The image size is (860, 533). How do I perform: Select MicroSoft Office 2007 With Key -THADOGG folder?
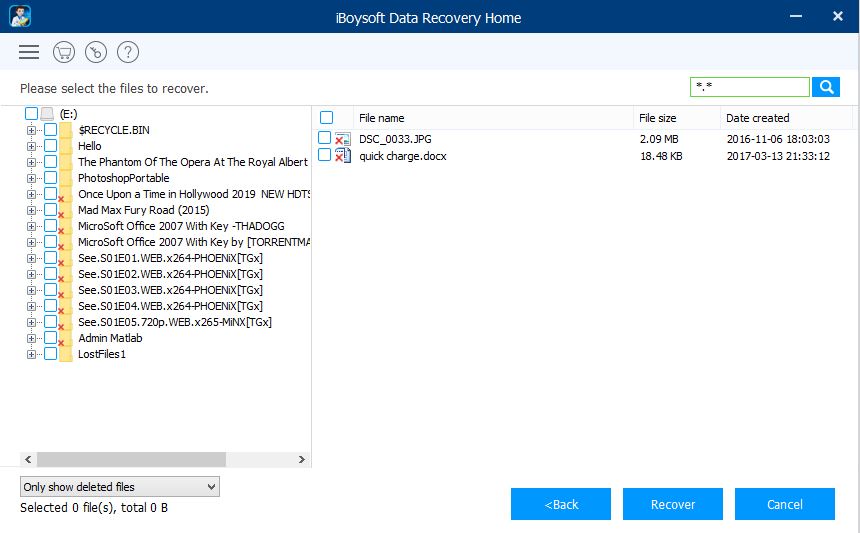pyautogui.click(x=181, y=226)
